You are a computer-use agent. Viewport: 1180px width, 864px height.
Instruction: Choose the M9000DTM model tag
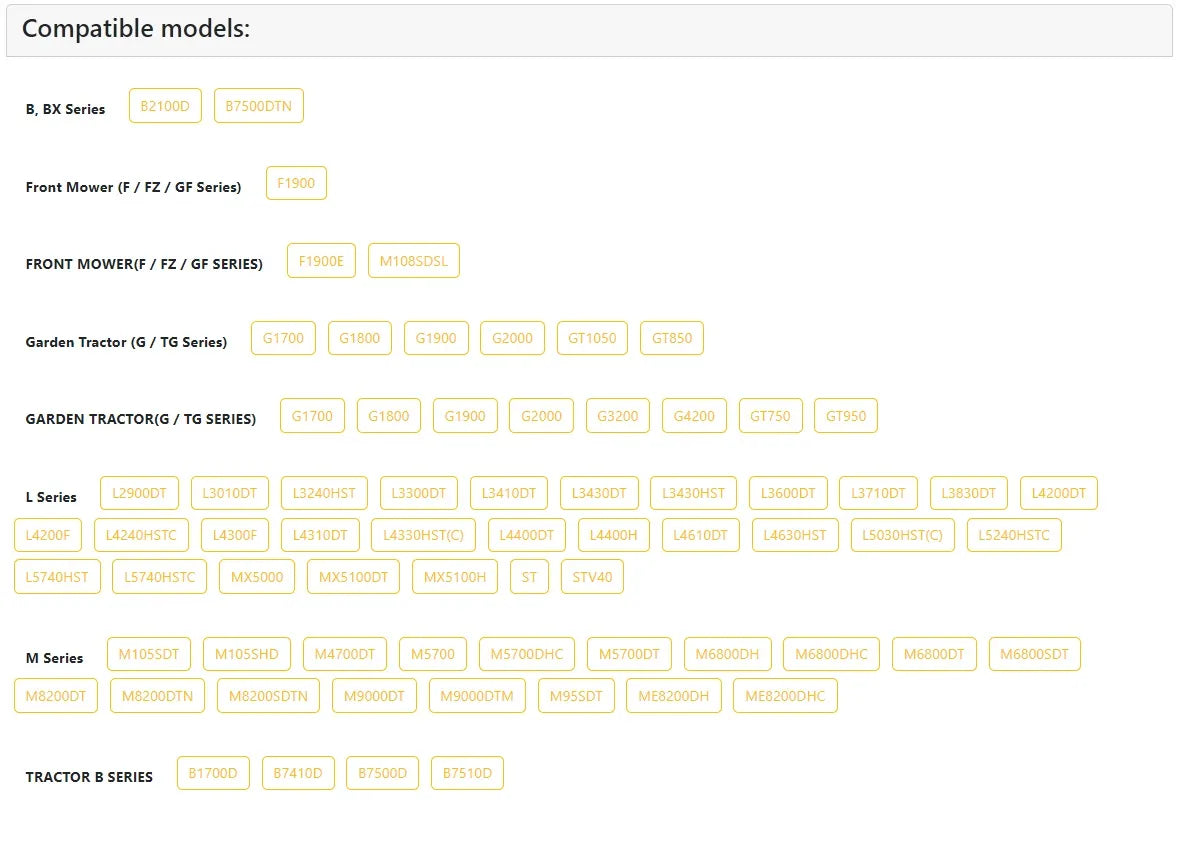point(477,696)
